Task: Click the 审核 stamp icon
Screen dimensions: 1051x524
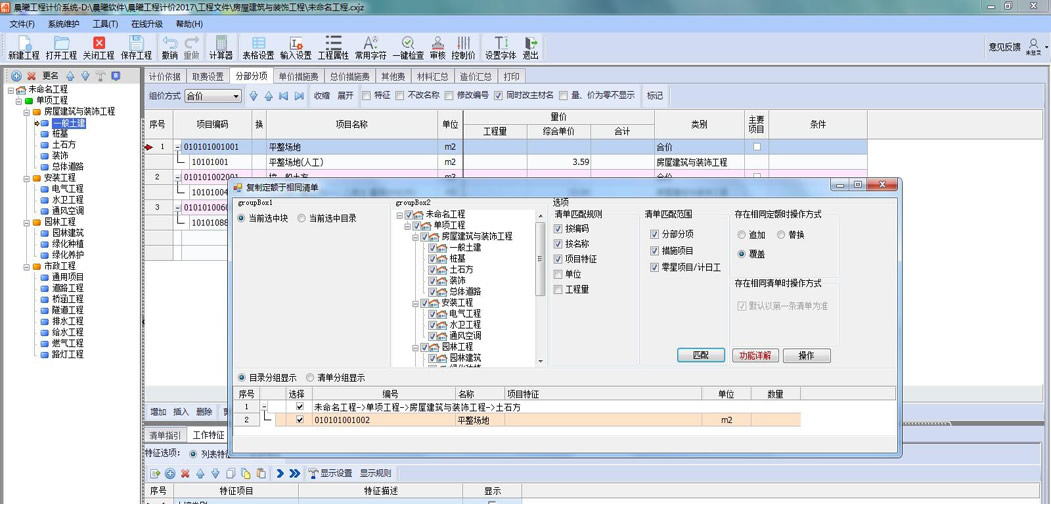Action: point(438,43)
